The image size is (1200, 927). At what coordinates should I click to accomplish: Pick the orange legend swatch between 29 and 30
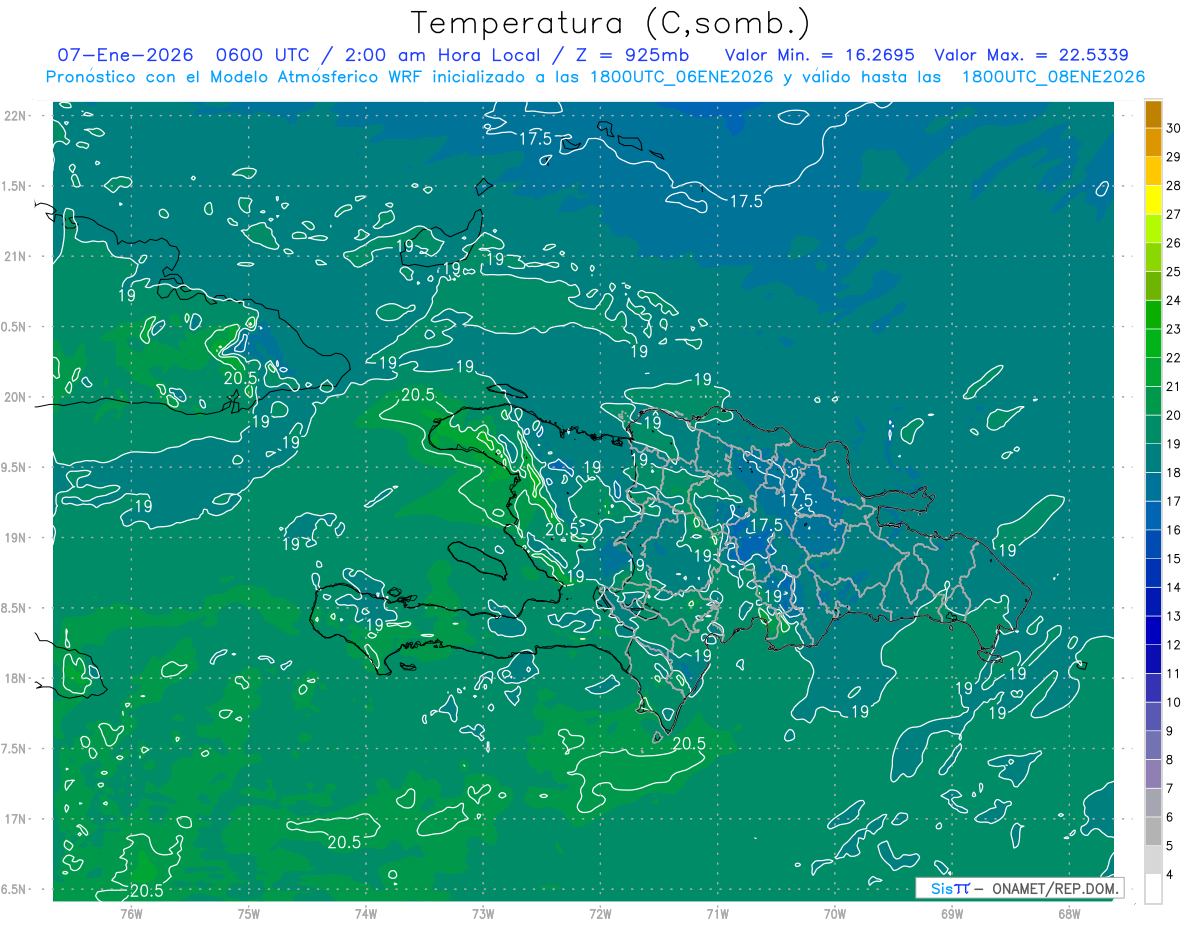[1153, 143]
